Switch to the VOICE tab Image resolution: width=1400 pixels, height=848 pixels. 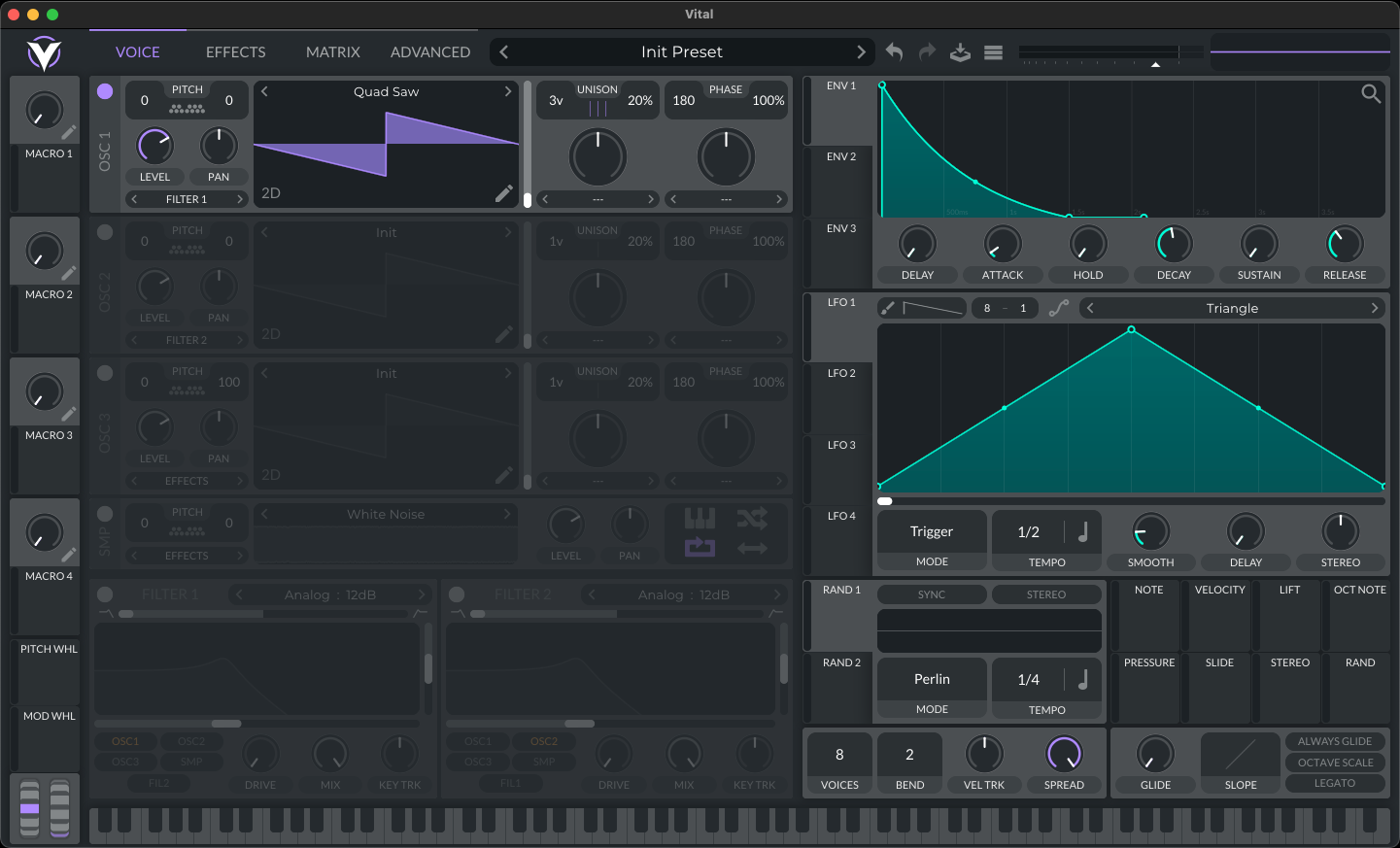138,52
